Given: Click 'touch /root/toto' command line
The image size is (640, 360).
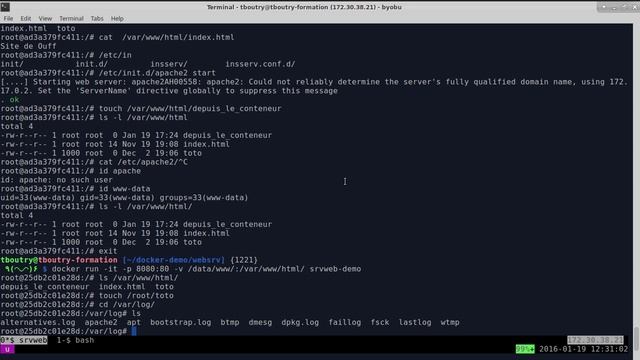Looking at the screenshot, I should pyautogui.click(x=87, y=296).
